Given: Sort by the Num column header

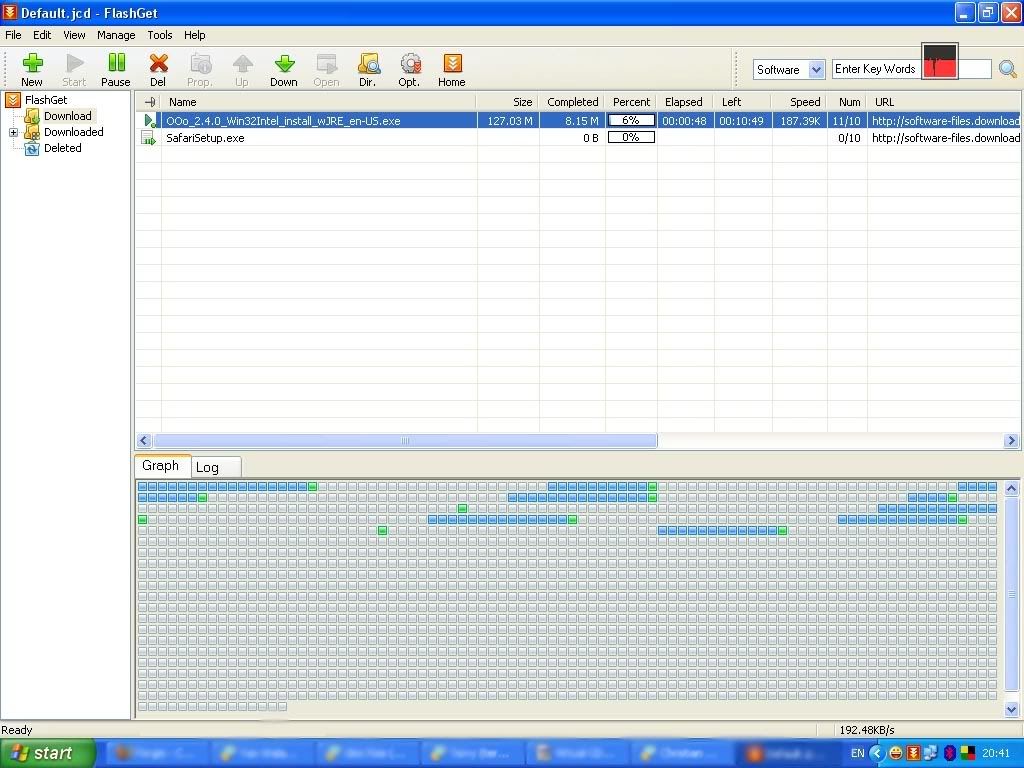Looking at the screenshot, I should tap(847, 102).
